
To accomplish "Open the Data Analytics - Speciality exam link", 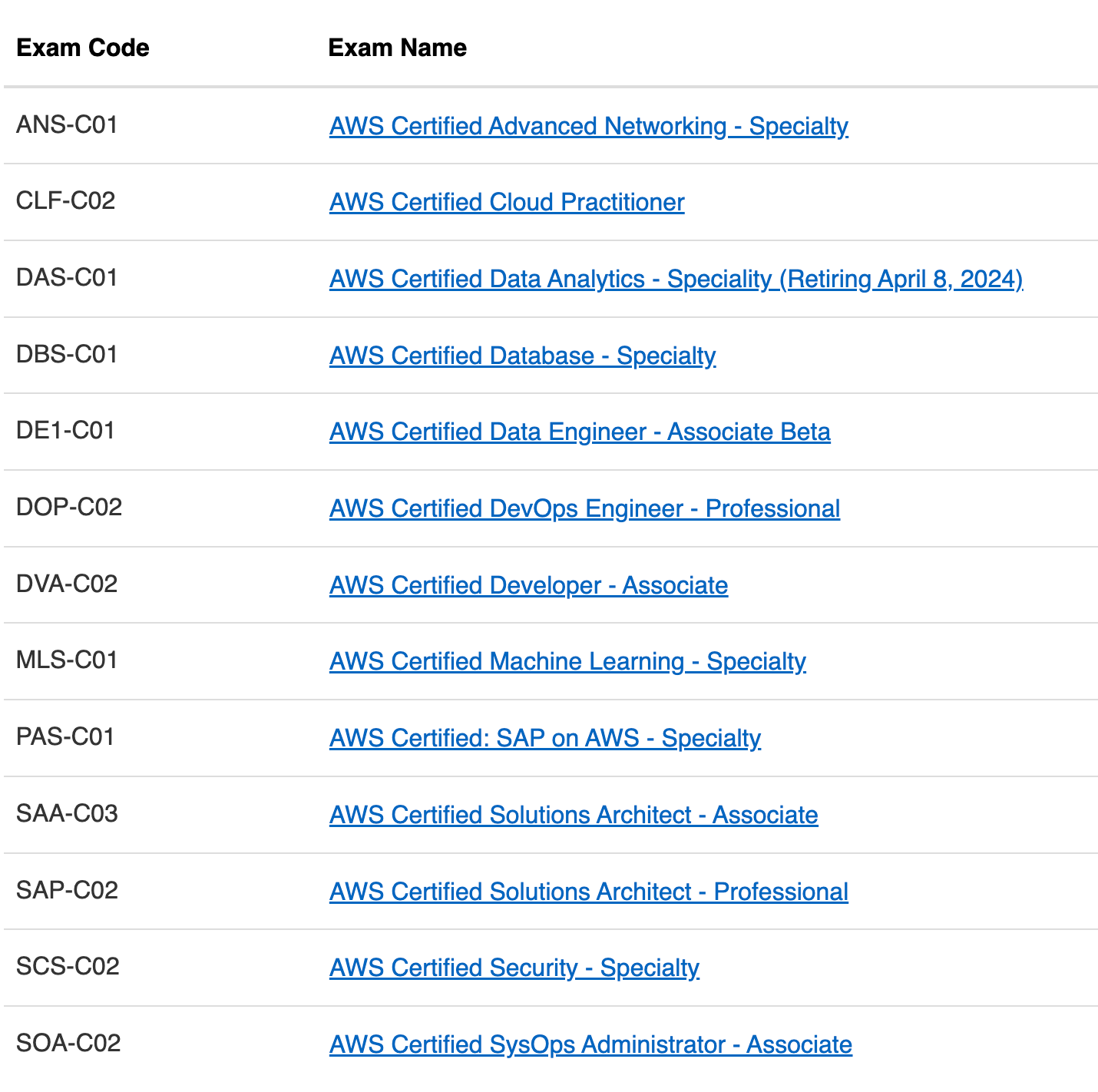I will click(x=676, y=279).
